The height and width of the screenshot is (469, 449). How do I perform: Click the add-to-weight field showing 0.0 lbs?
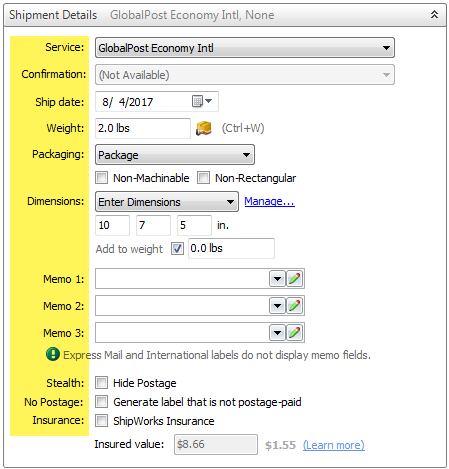tap(231, 248)
